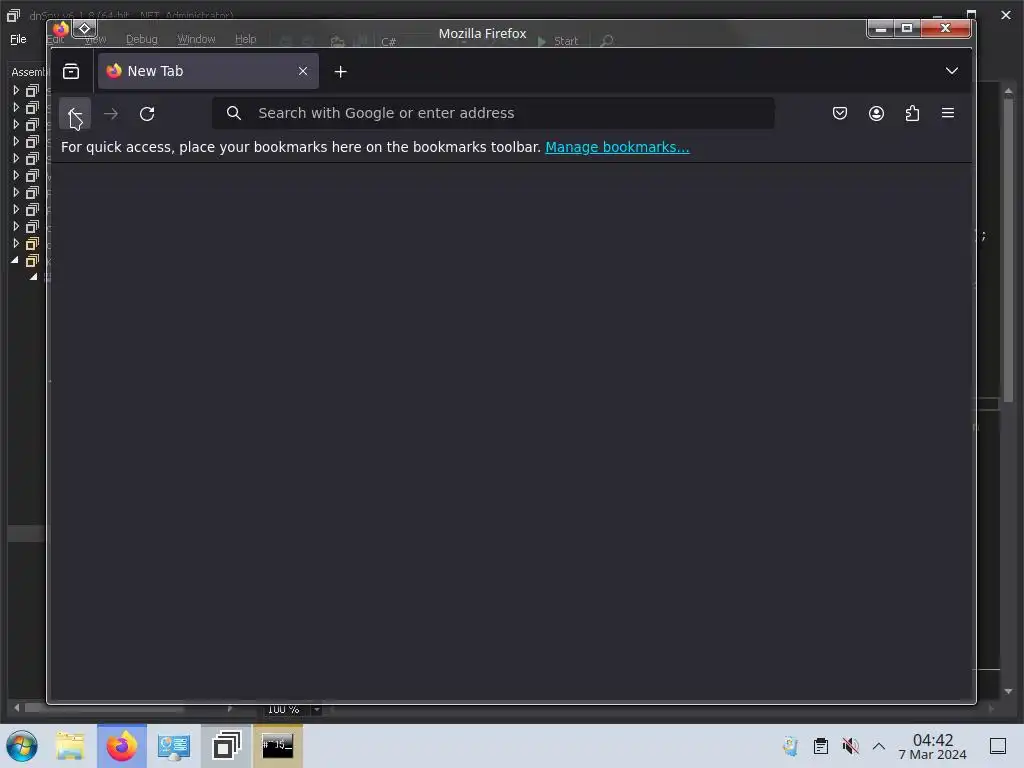Toggle the muted volume tray icon
The image size is (1024, 768).
(x=850, y=746)
